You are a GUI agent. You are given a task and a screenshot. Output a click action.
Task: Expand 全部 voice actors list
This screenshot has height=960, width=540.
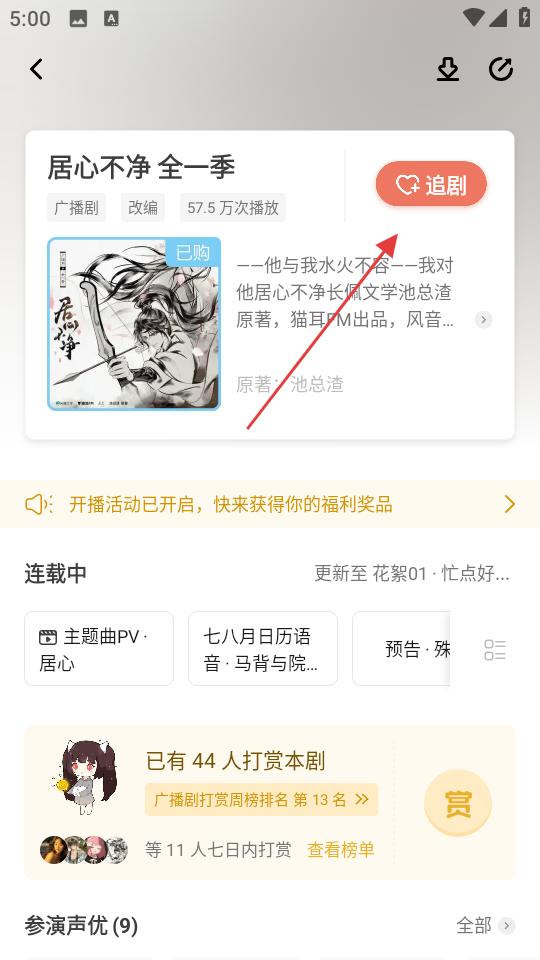coord(486,925)
